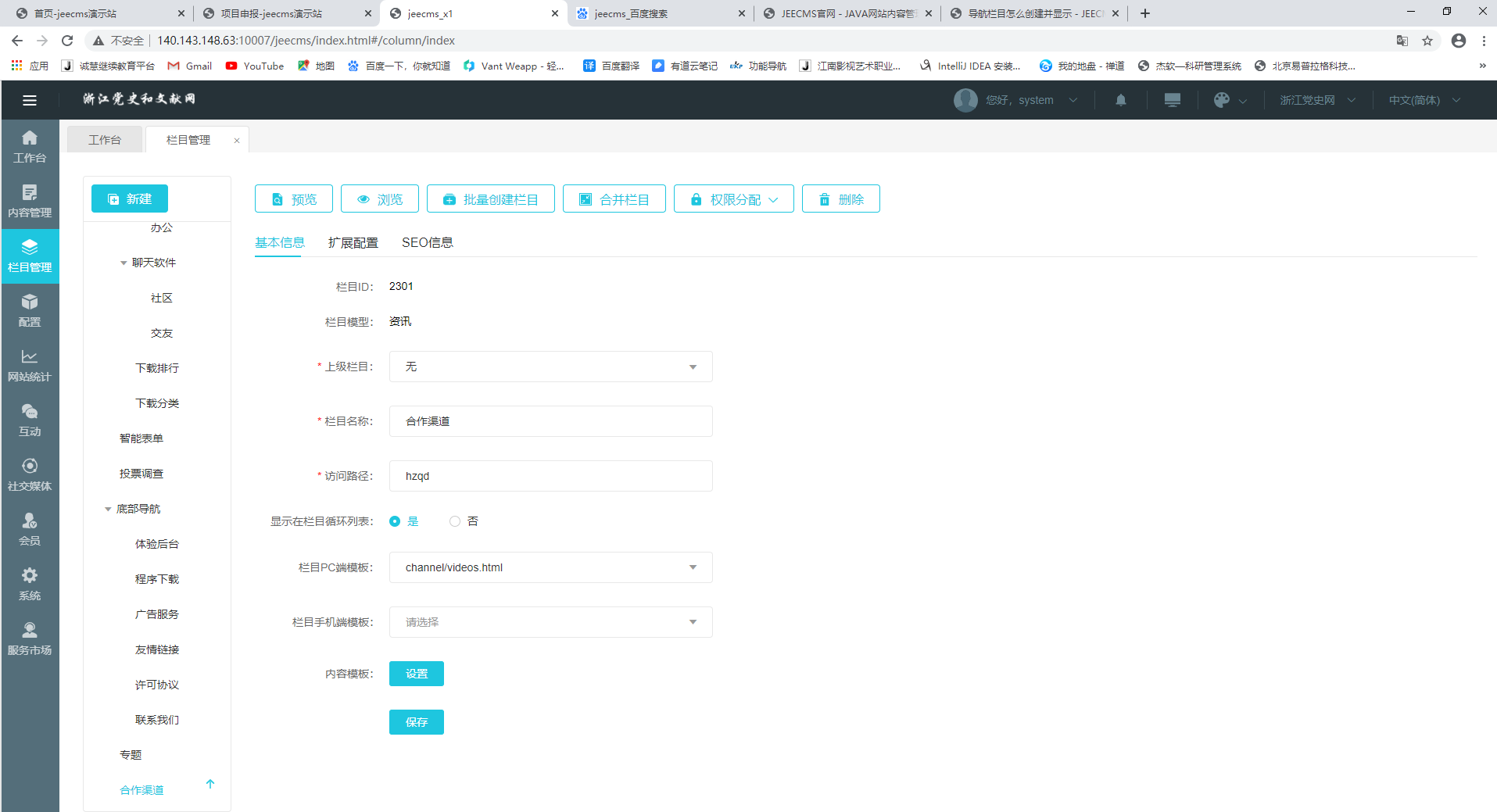
Task: Click the 合并栏目 button
Action: (614, 199)
